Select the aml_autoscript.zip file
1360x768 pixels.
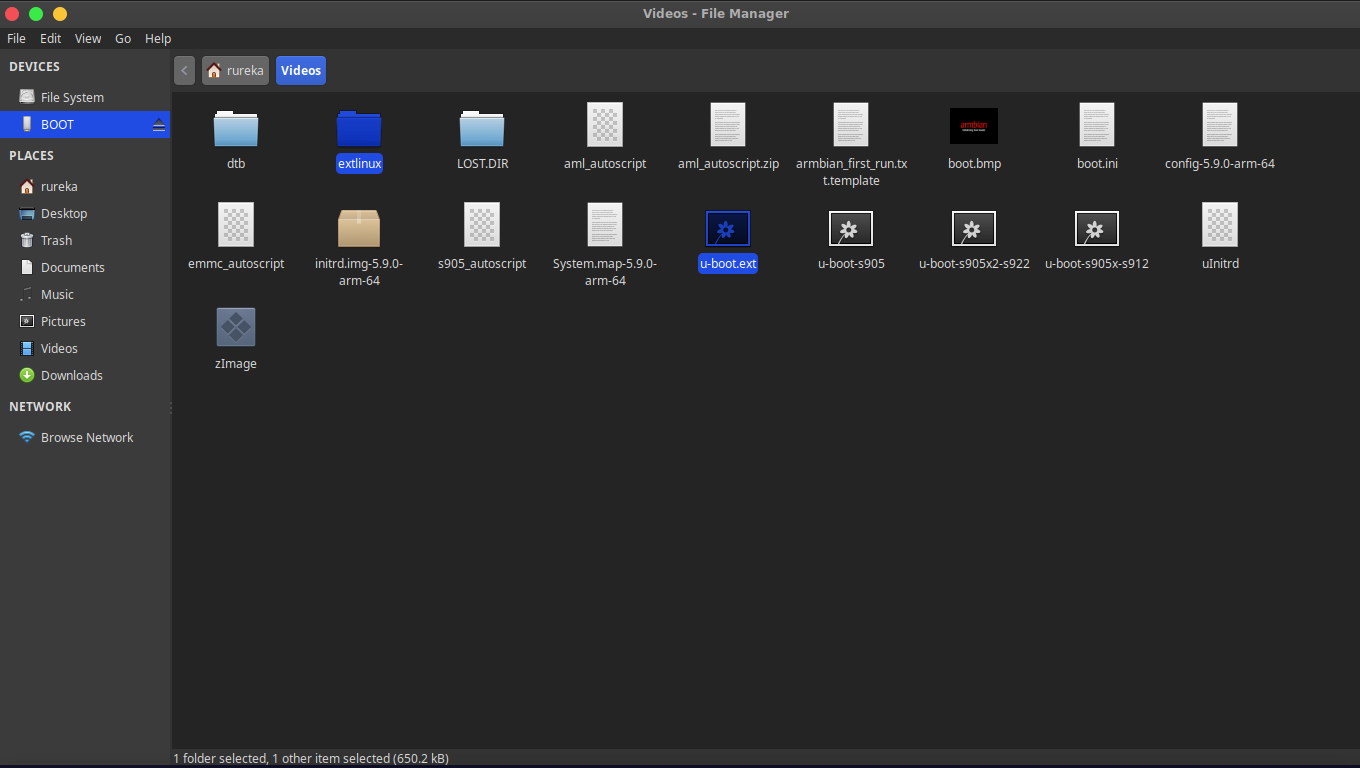point(728,126)
